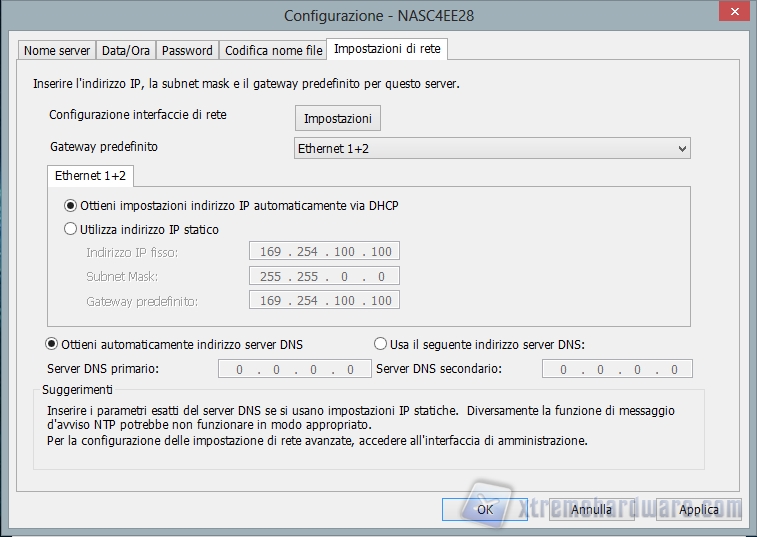The height and width of the screenshot is (537, 757).
Task: Click the Gateway predefinito IP address field
Action: click(x=324, y=300)
